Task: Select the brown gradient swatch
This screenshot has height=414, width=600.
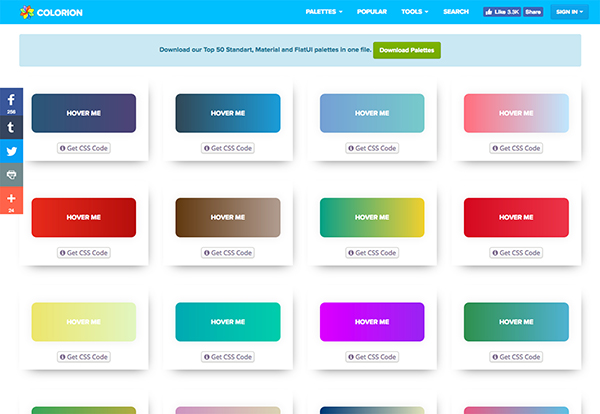Action: coord(228,217)
